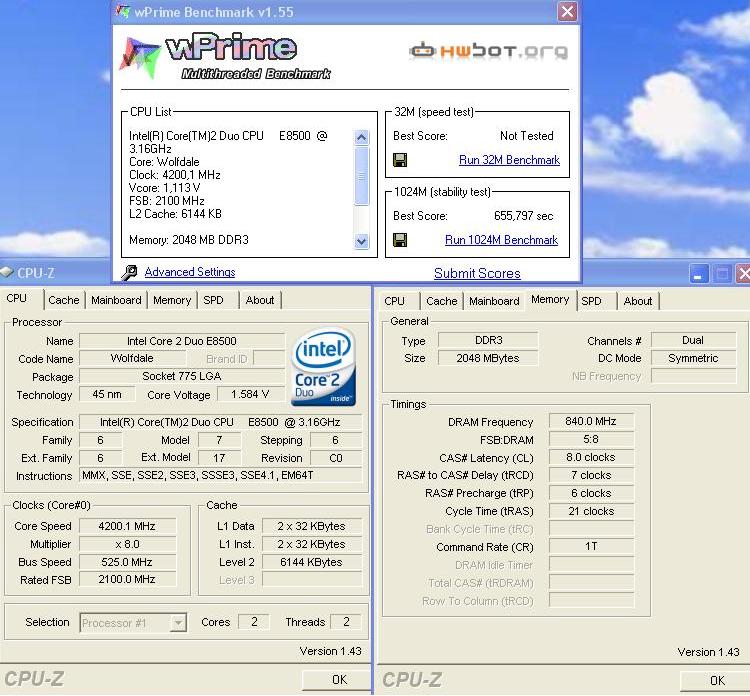Click the CPU List scrollbar thumb
Screen dimensions: 750x696
point(362,177)
